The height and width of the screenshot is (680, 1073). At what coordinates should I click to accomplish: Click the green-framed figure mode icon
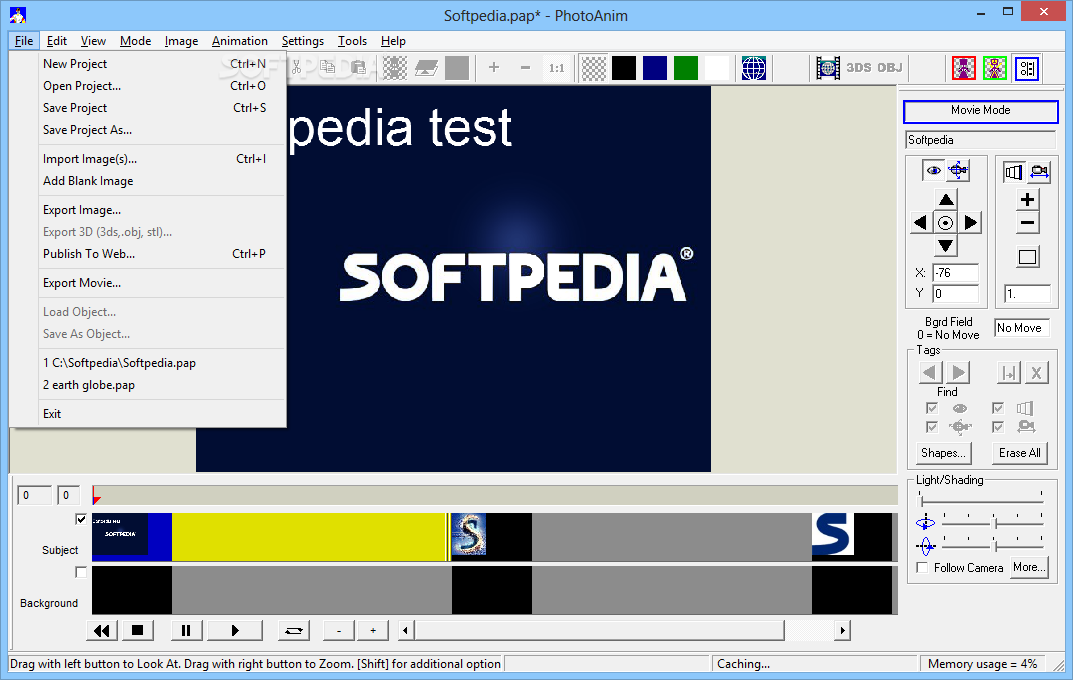coord(995,68)
